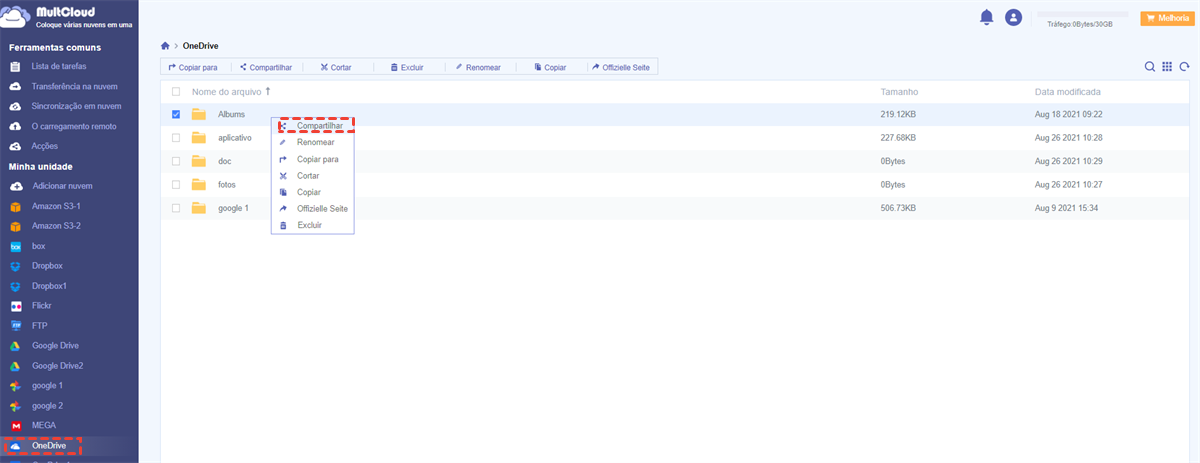This screenshot has height=463, width=1200.
Task: Sort by the Data modificada column header
Action: coord(1070,91)
